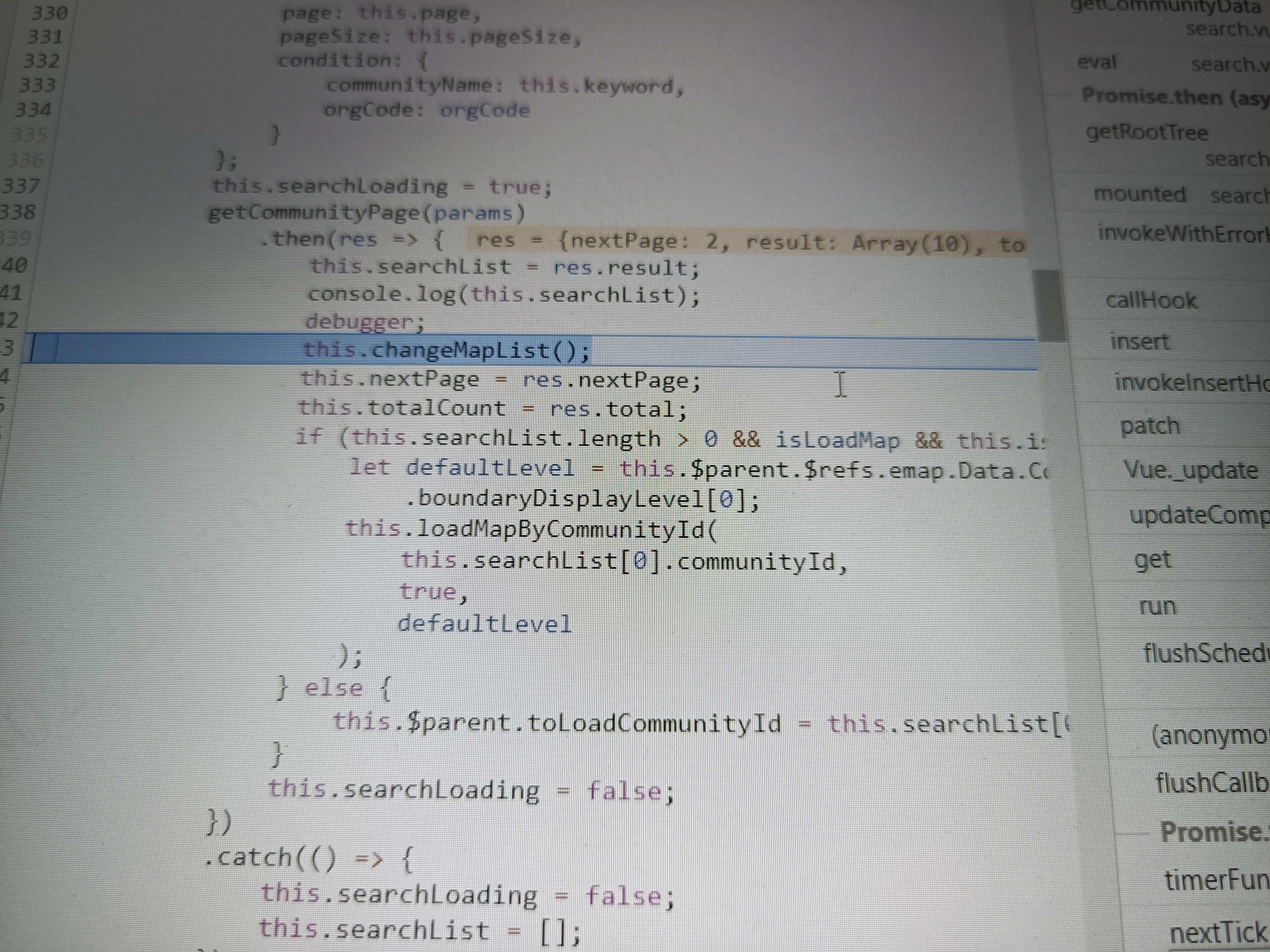The height and width of the screenshot is (952, 1270).
Task: Select the eval call stack frame
Action: (x=1096, y=62)
